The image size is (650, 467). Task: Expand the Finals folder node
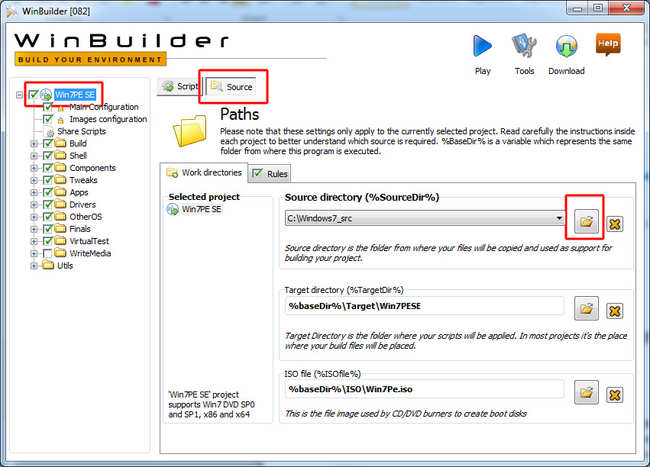34,229
